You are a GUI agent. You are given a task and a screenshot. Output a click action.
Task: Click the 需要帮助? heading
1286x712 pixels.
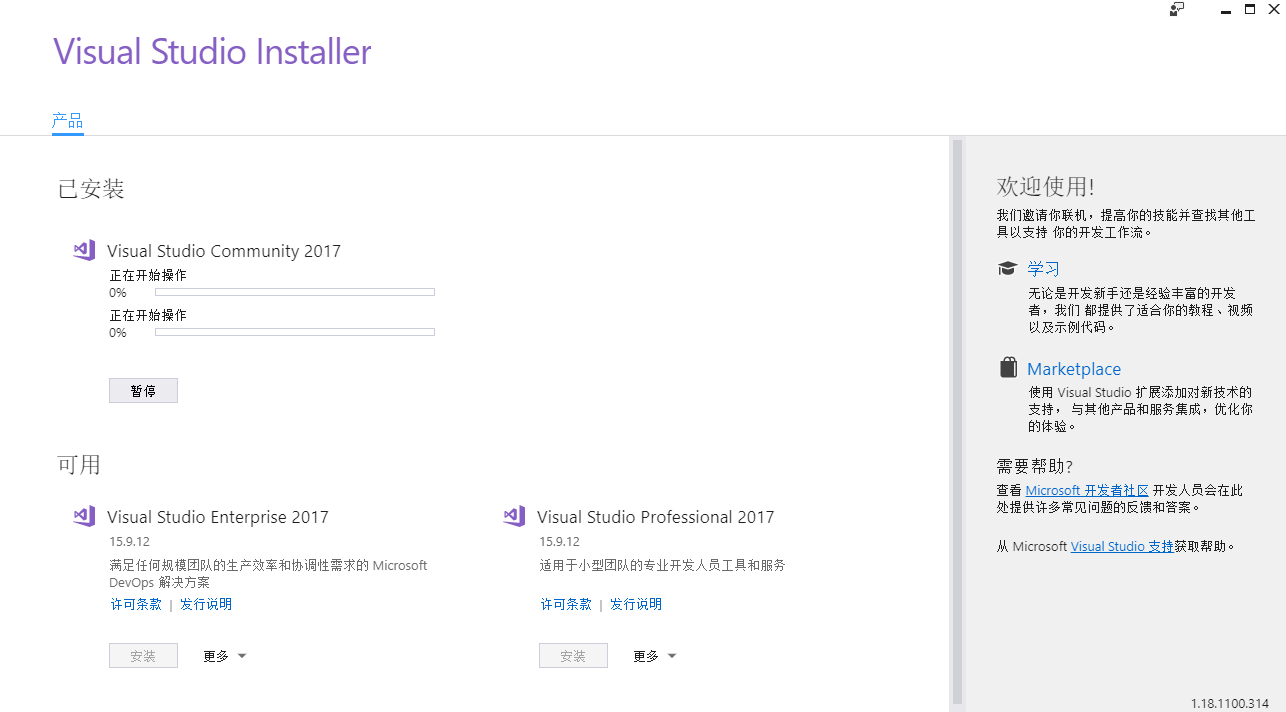[x=1035, y=466]
